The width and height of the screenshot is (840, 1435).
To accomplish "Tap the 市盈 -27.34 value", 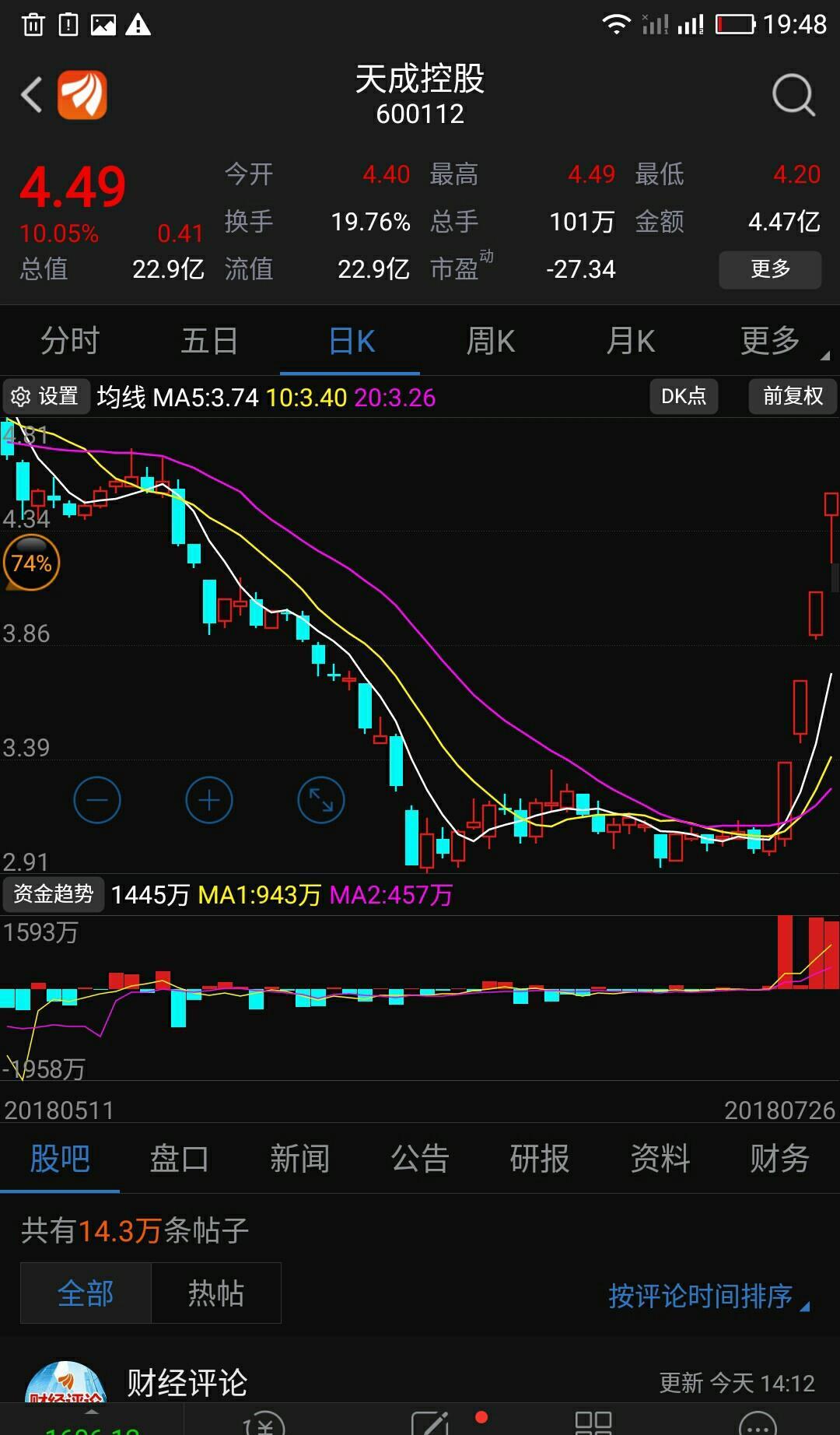I will (x=580, y=269).
